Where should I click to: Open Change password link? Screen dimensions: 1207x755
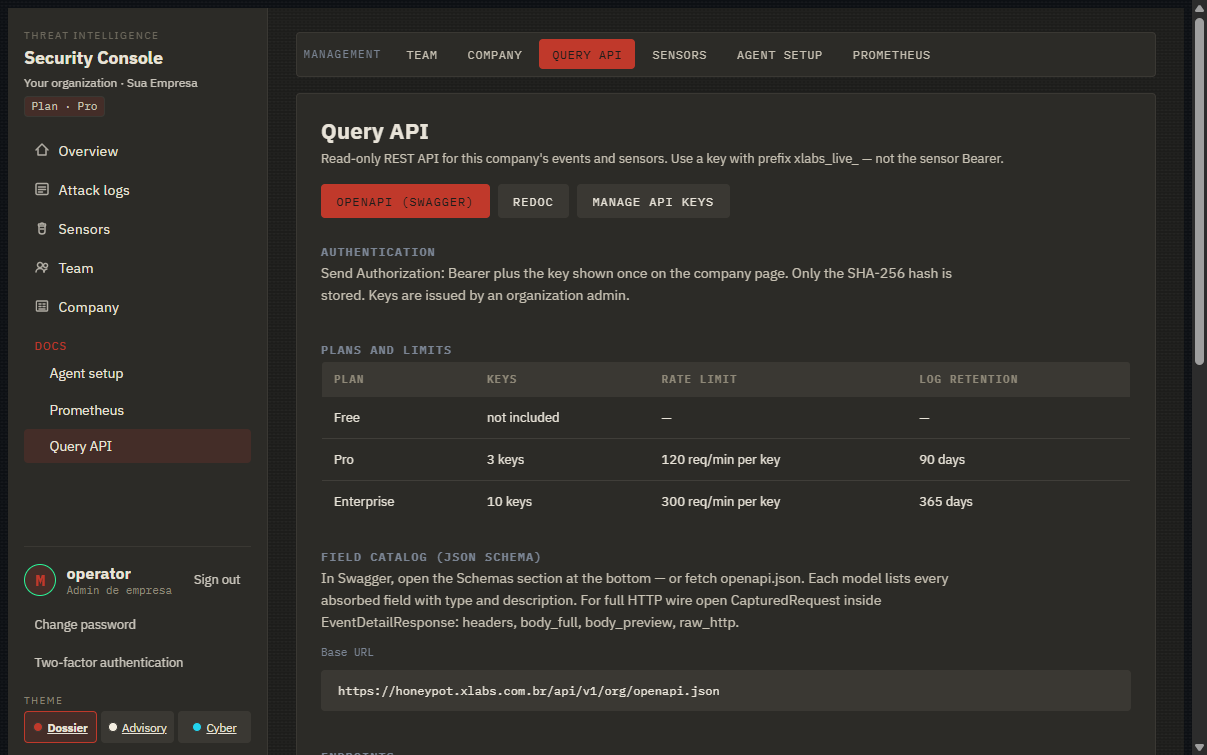85,624
